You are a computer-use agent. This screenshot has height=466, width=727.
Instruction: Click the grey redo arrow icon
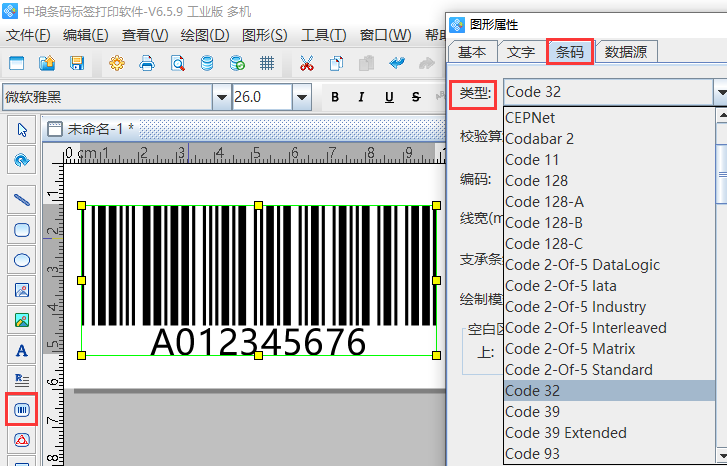pos(427,63)
